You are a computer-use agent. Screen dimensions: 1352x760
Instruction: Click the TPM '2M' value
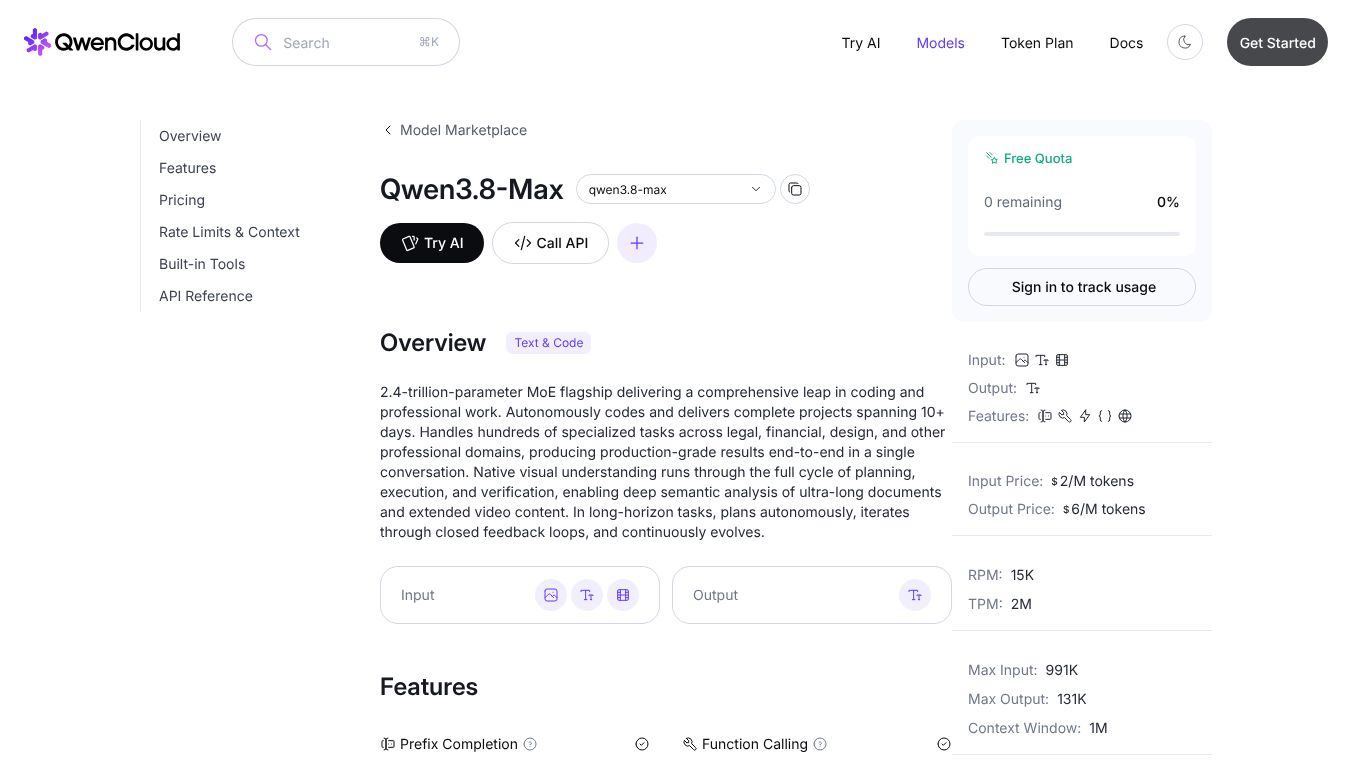(1021, 604)
